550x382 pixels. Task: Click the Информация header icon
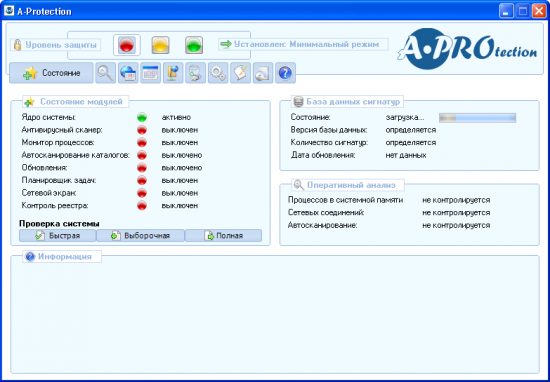click(x=30, y=256)
